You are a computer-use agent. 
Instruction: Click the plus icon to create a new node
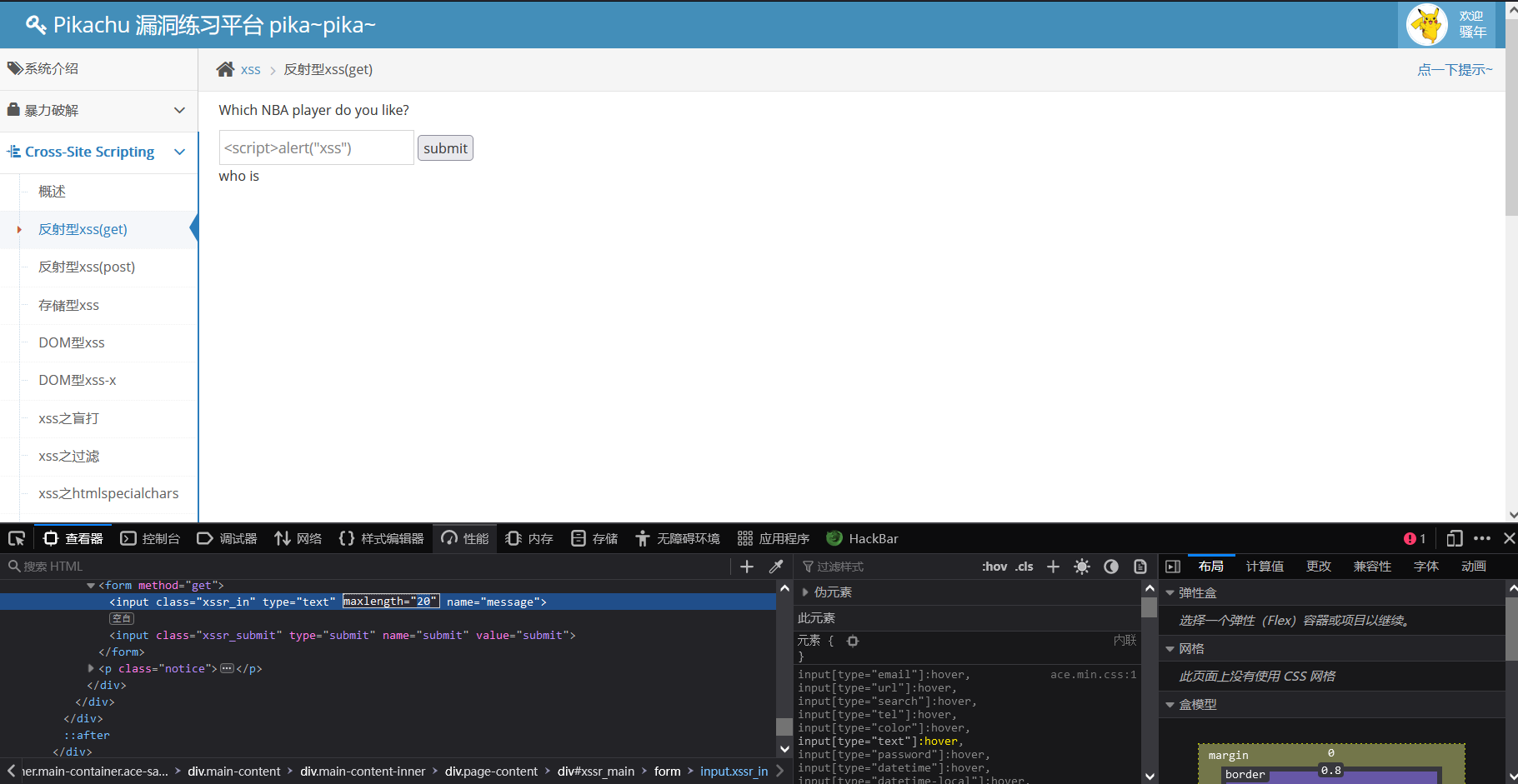tap(747, 567)
